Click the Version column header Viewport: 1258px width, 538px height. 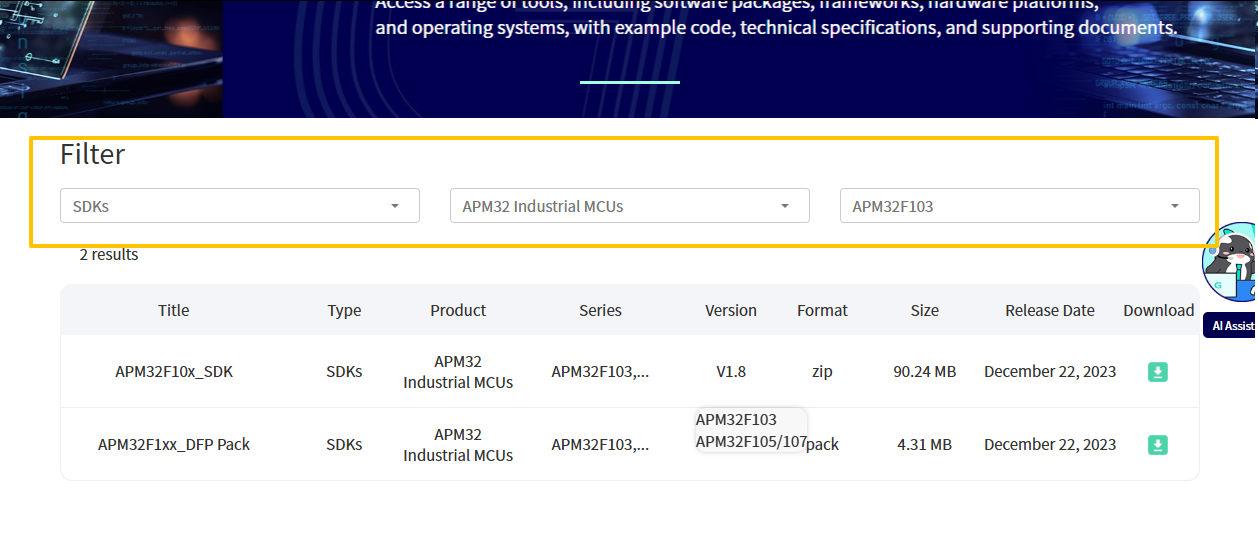click(730, 311)
